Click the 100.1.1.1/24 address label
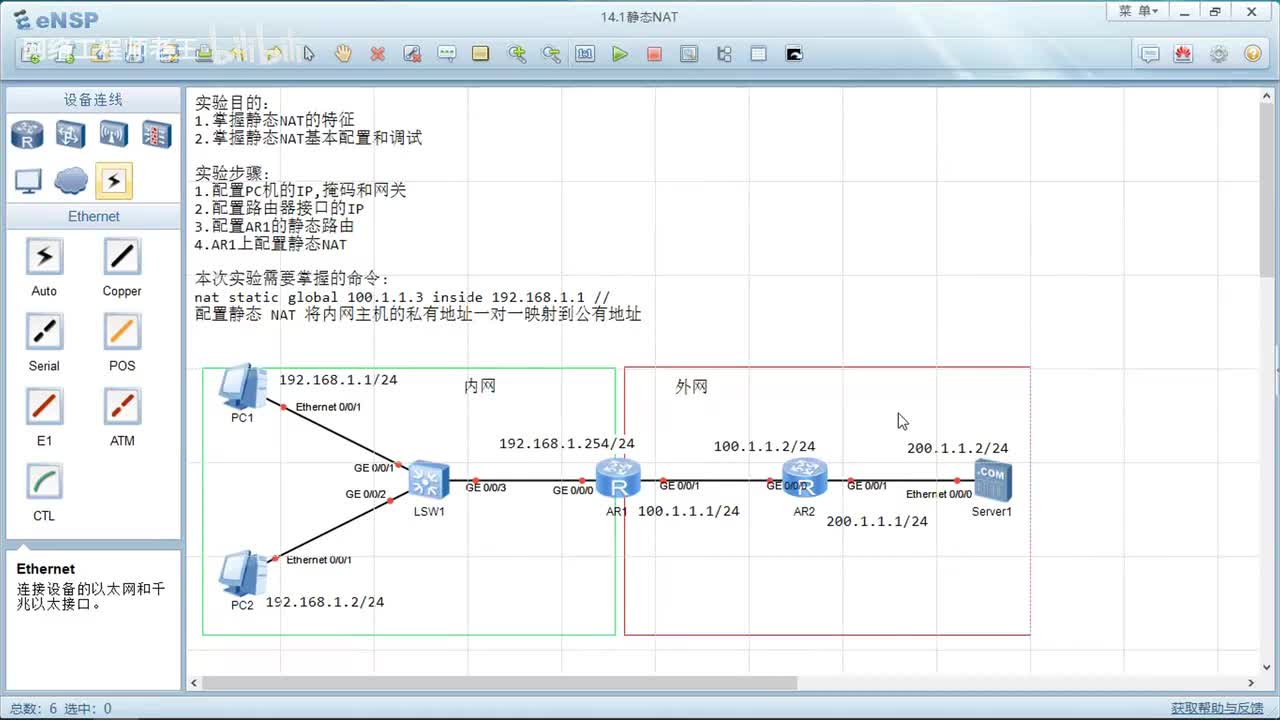 pyautogui.click(x=689, y=511)
